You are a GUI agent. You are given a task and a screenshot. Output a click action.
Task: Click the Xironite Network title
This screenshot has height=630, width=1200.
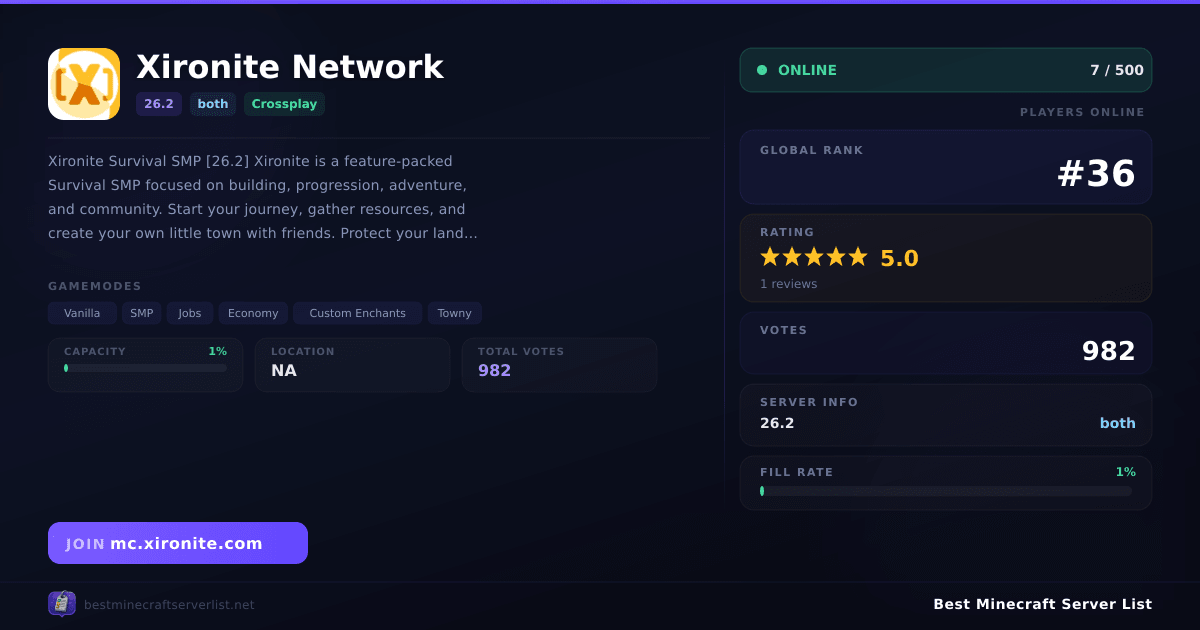290,67
